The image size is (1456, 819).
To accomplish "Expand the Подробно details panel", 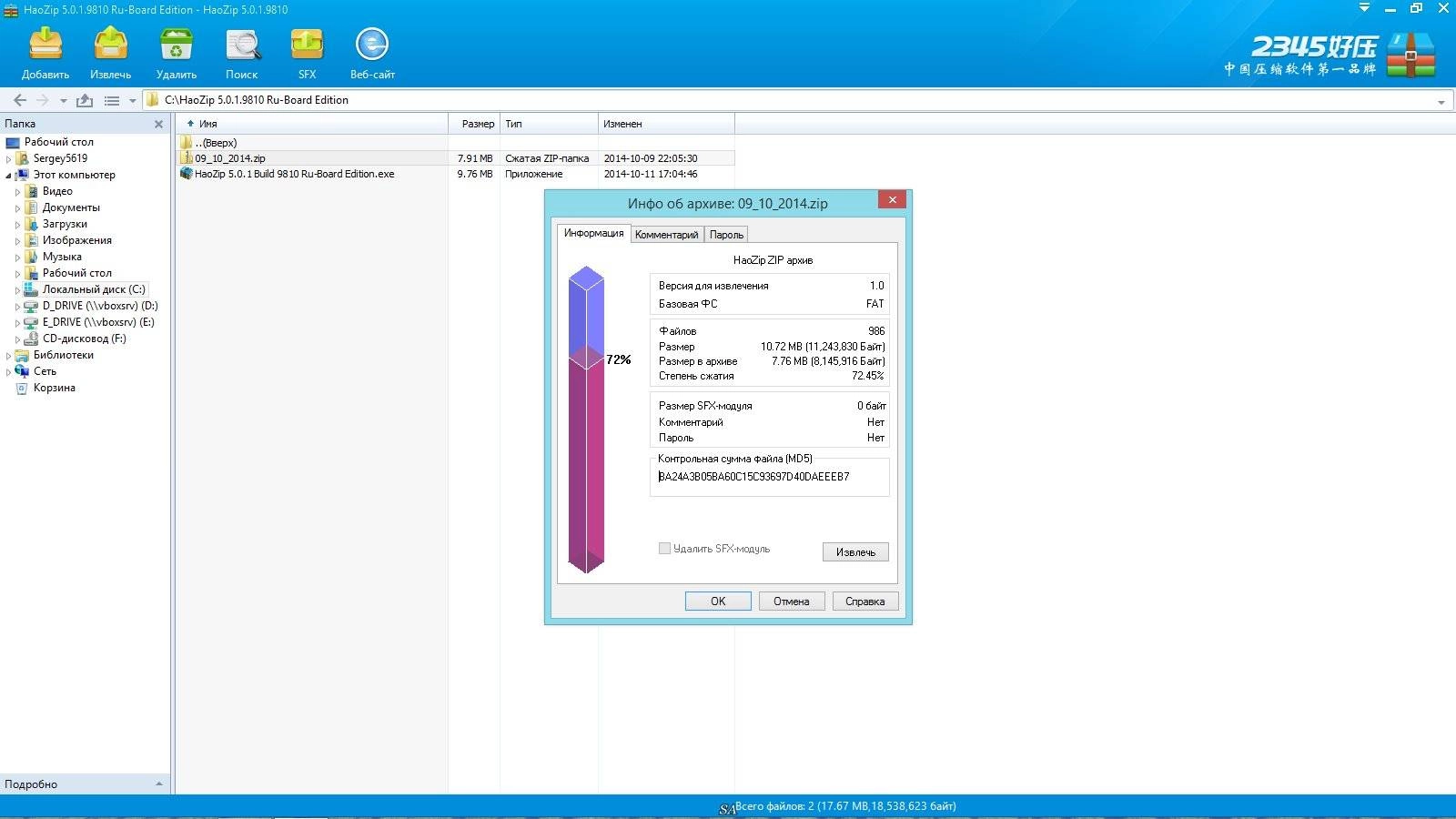I will click(159, 784).
